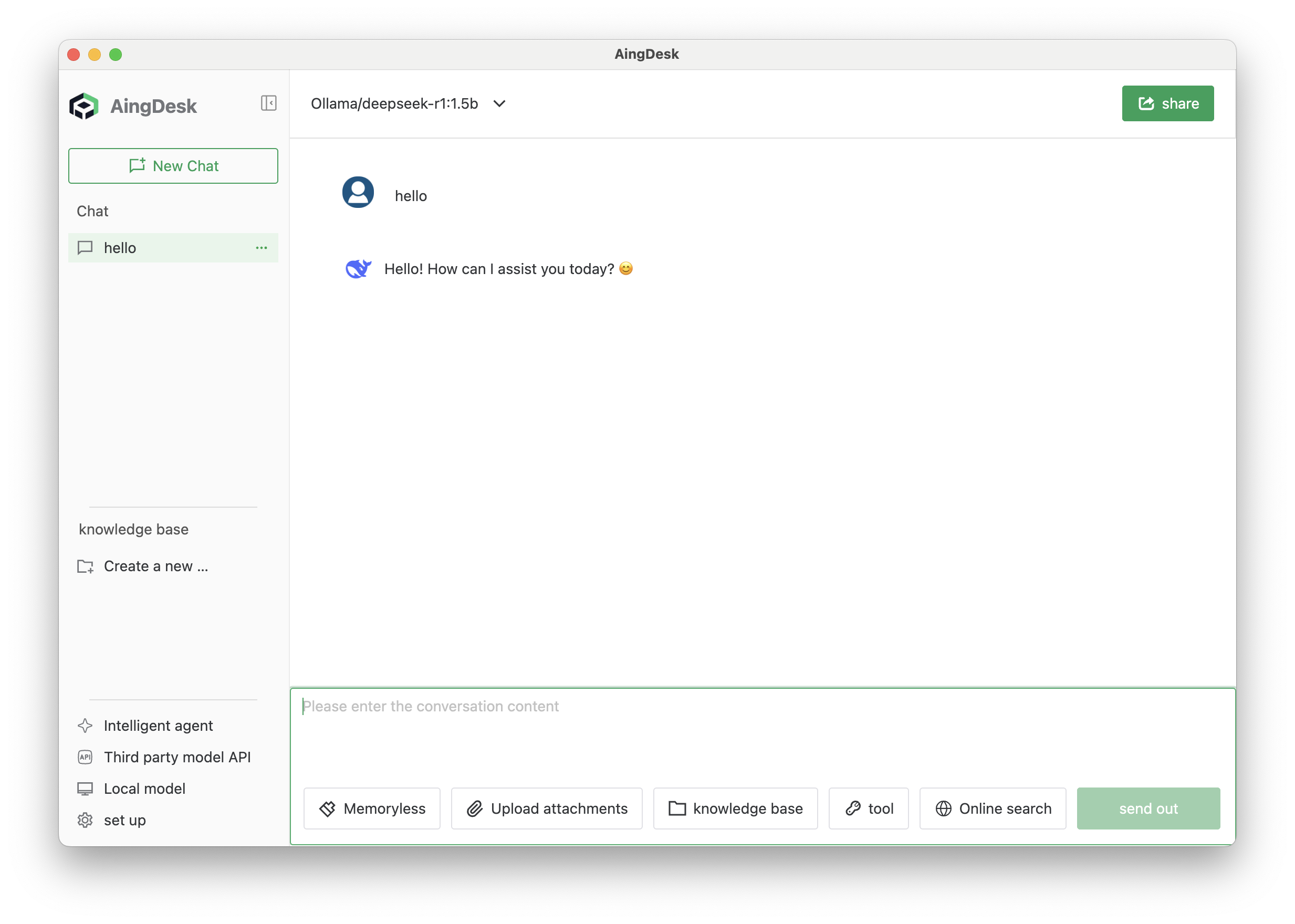The height and width of the screenshot is (924, 1295).
Task: Collapse the sidebar panel icon
Action: tap(268, 103)
